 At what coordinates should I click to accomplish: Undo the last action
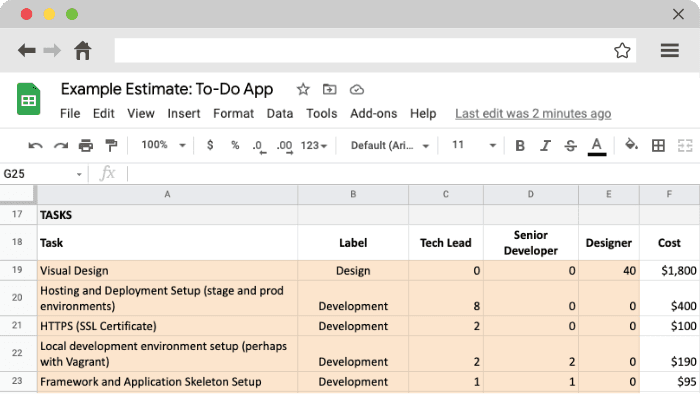point(35,146)
